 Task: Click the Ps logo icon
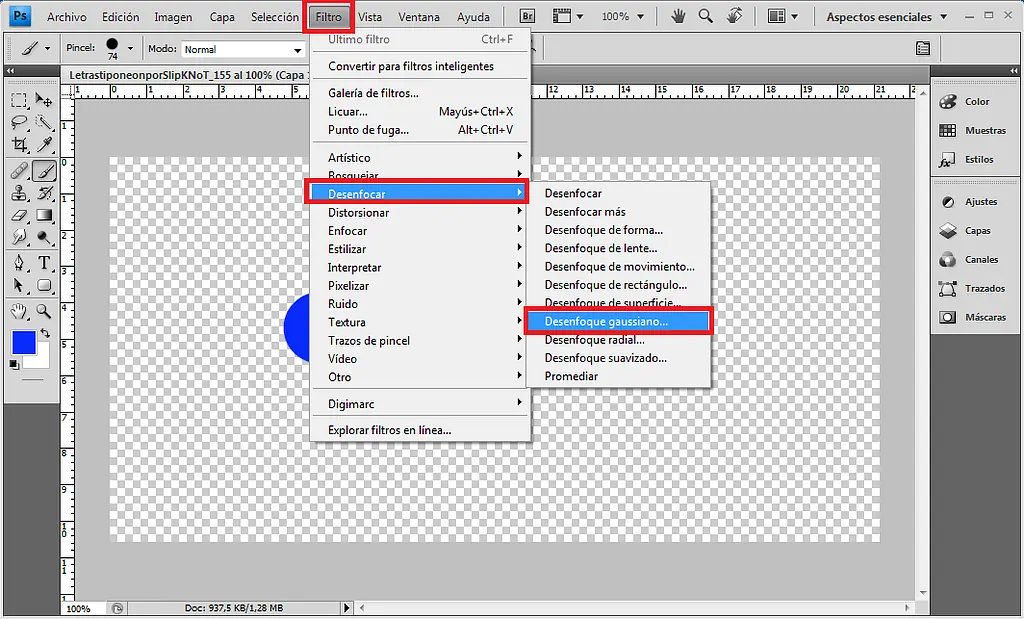pyautogui.click(x=20, y=16)
